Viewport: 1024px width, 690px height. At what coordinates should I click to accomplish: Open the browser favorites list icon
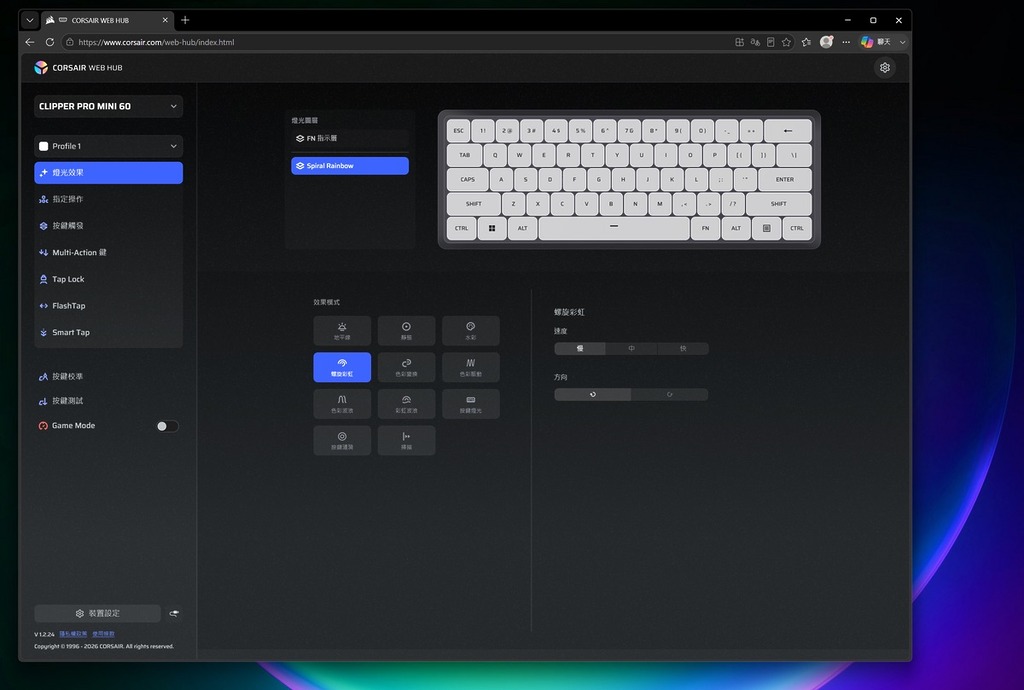tap(806, 42)
